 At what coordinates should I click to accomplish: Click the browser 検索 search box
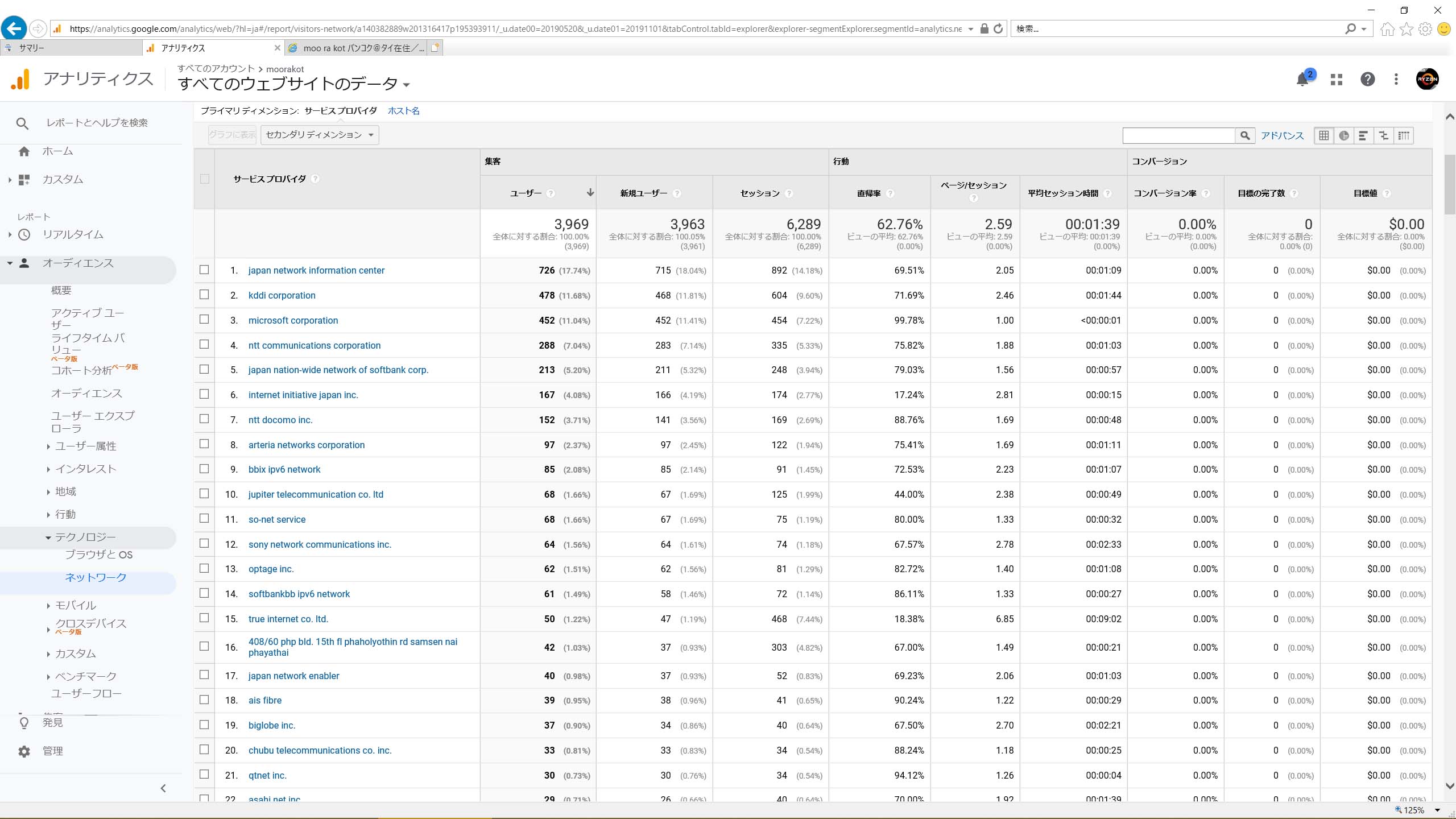(1177, 28)
